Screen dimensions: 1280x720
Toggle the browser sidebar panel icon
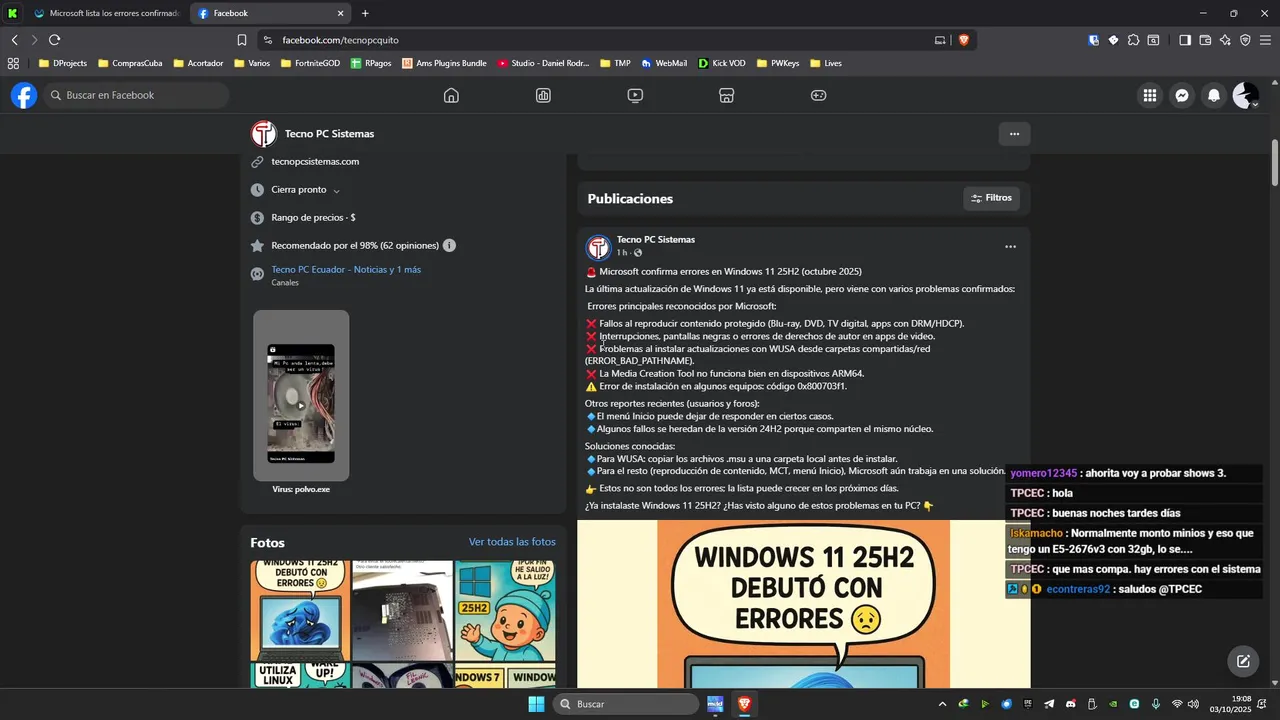[x=1185, y=40]
